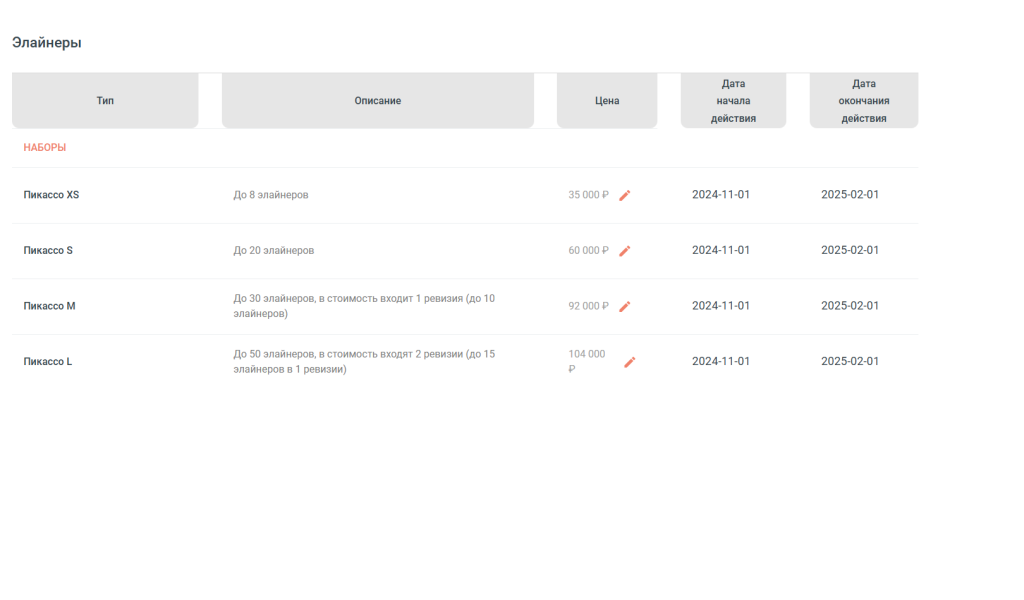Edit price of Пикассо M

point(625,306)
